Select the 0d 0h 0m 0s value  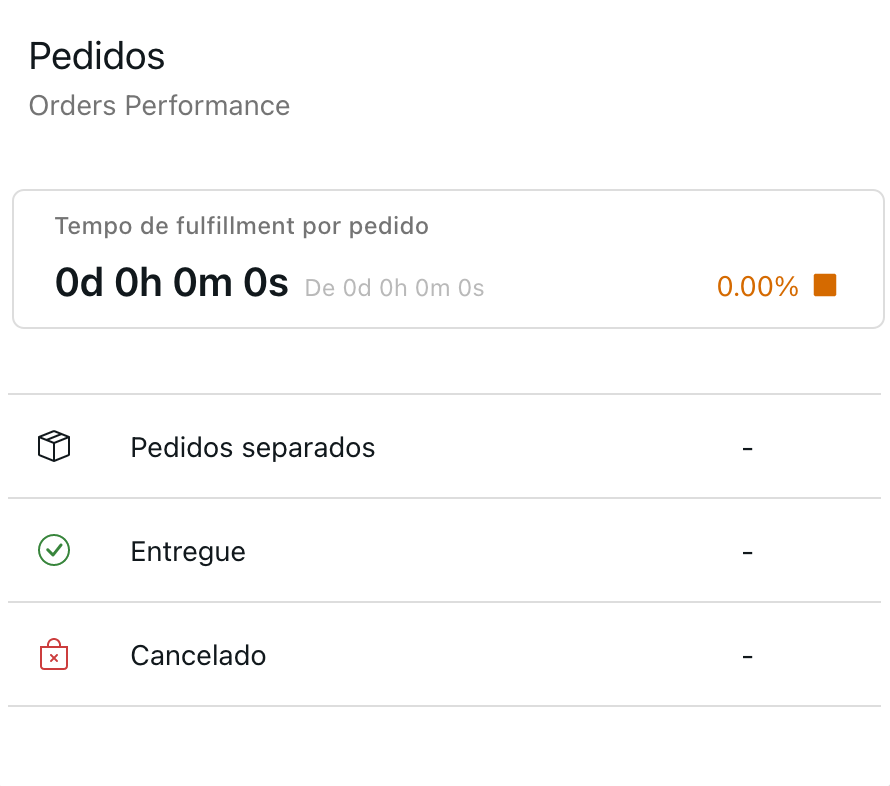pyautogui.click(x=171, y=283)
